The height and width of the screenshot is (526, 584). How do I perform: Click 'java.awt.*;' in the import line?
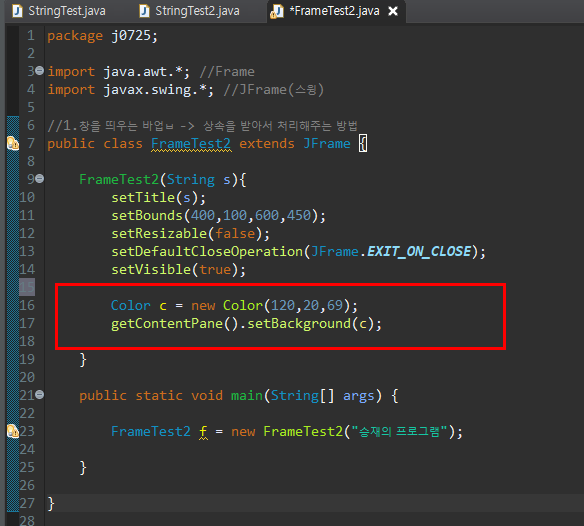(146, 72)
